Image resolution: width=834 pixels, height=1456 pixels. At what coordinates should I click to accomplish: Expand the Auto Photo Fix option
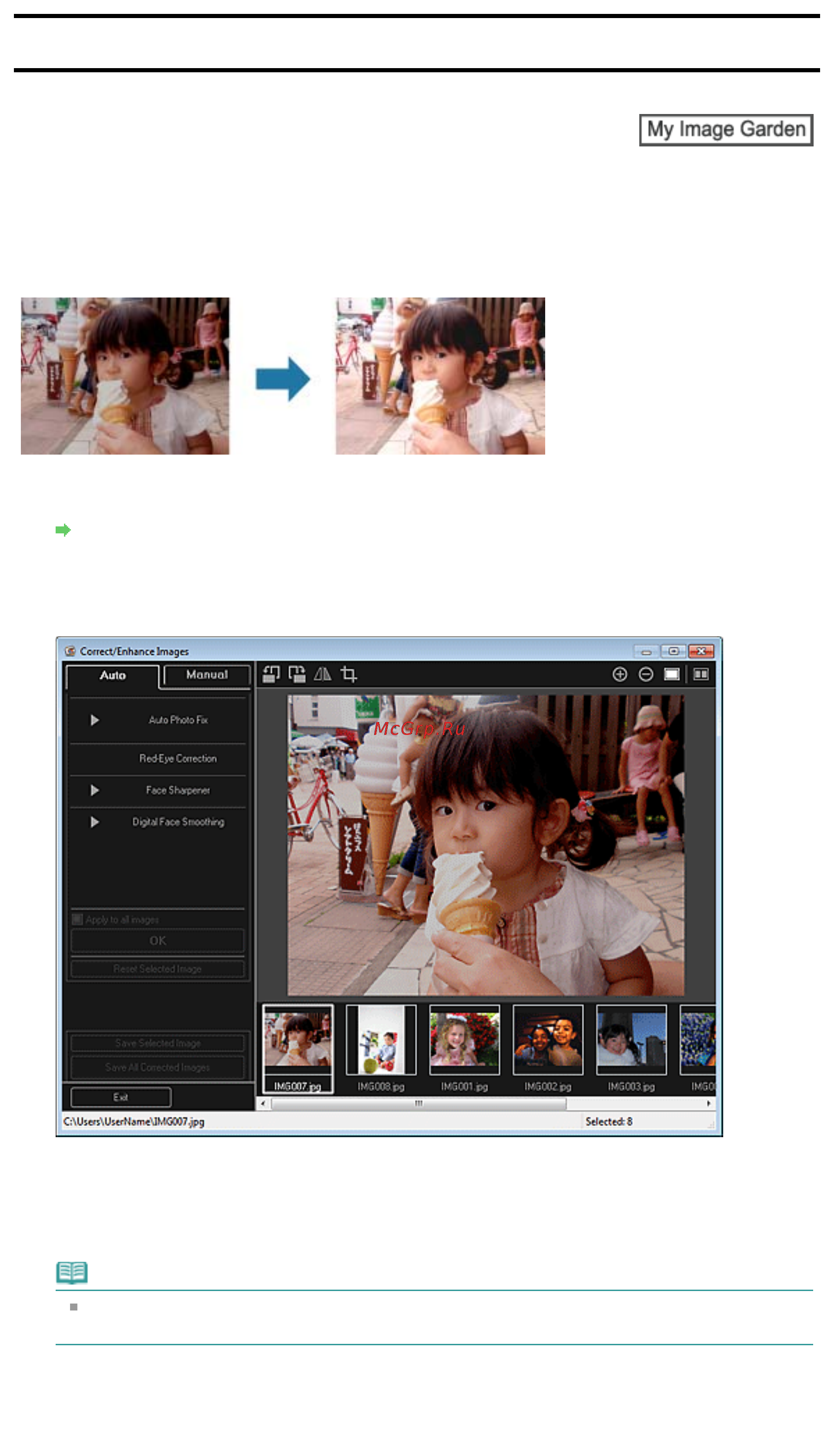pyautogui.click(x=95, y=720)
